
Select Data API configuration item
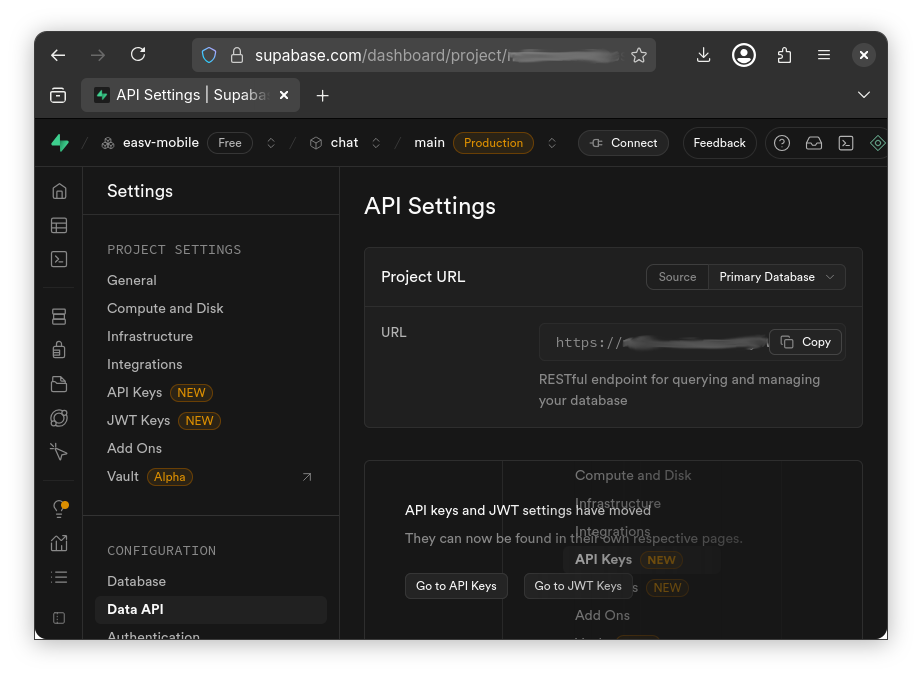211,609
